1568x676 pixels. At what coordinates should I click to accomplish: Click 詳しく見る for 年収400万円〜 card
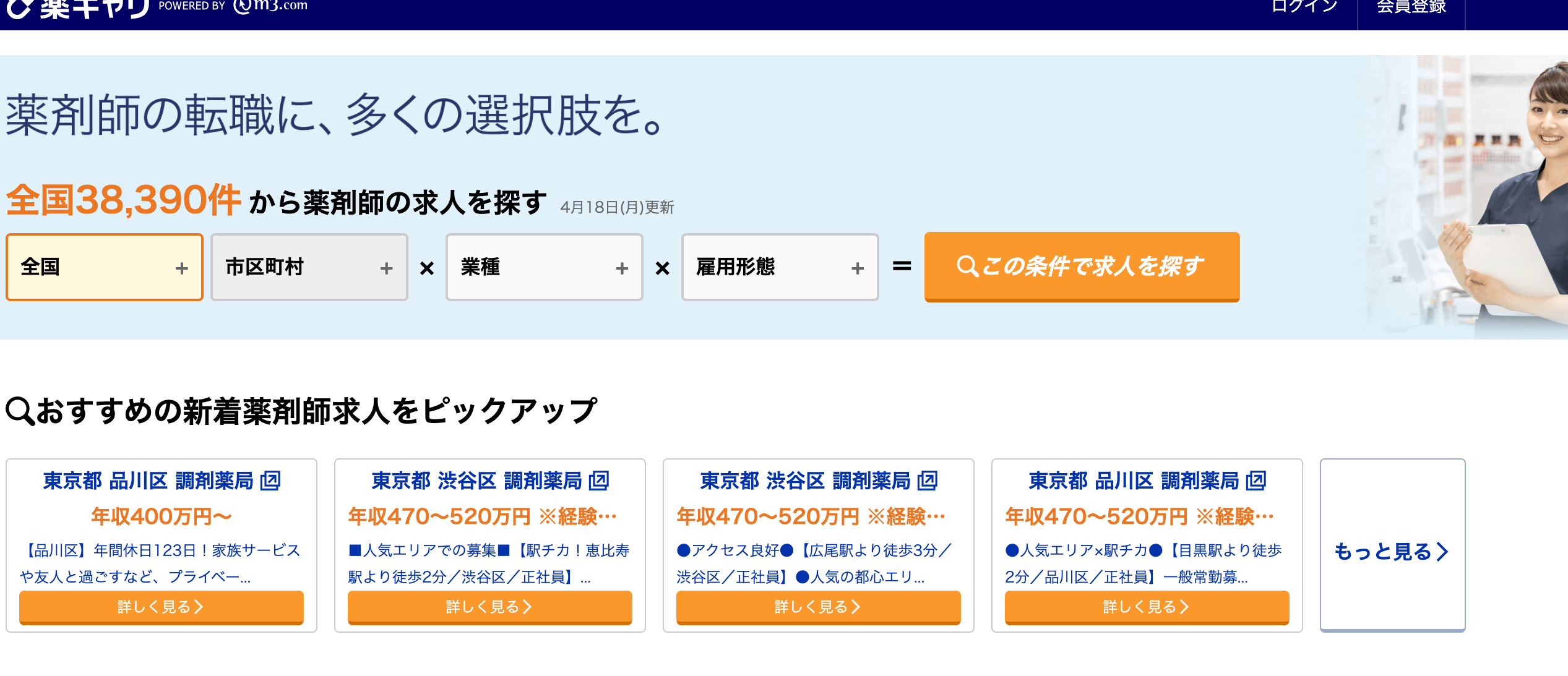tap(162, 607)
